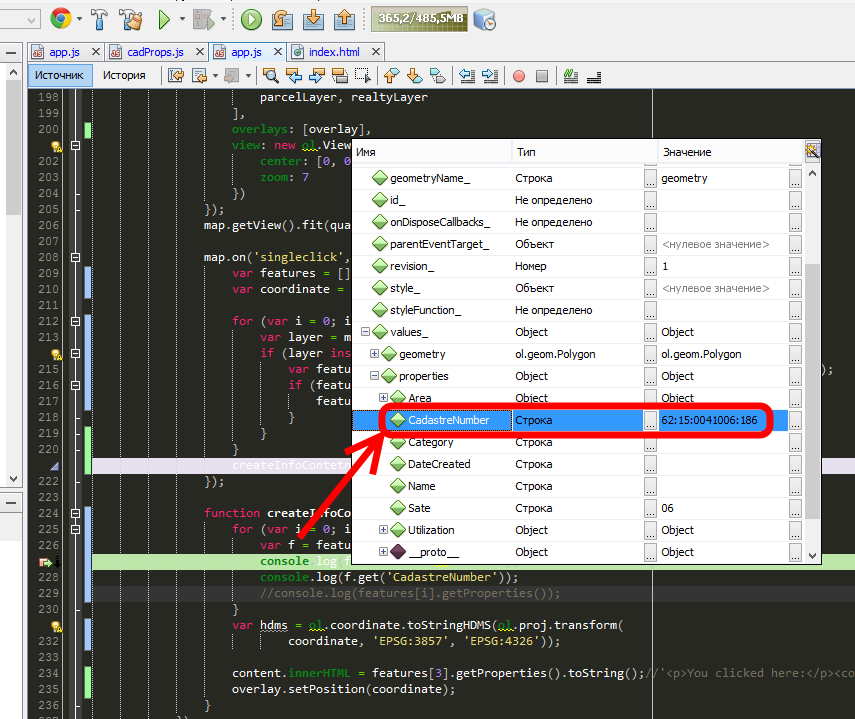Click the Clean and Build icon

pyautogui.click(x=131, y=18)
